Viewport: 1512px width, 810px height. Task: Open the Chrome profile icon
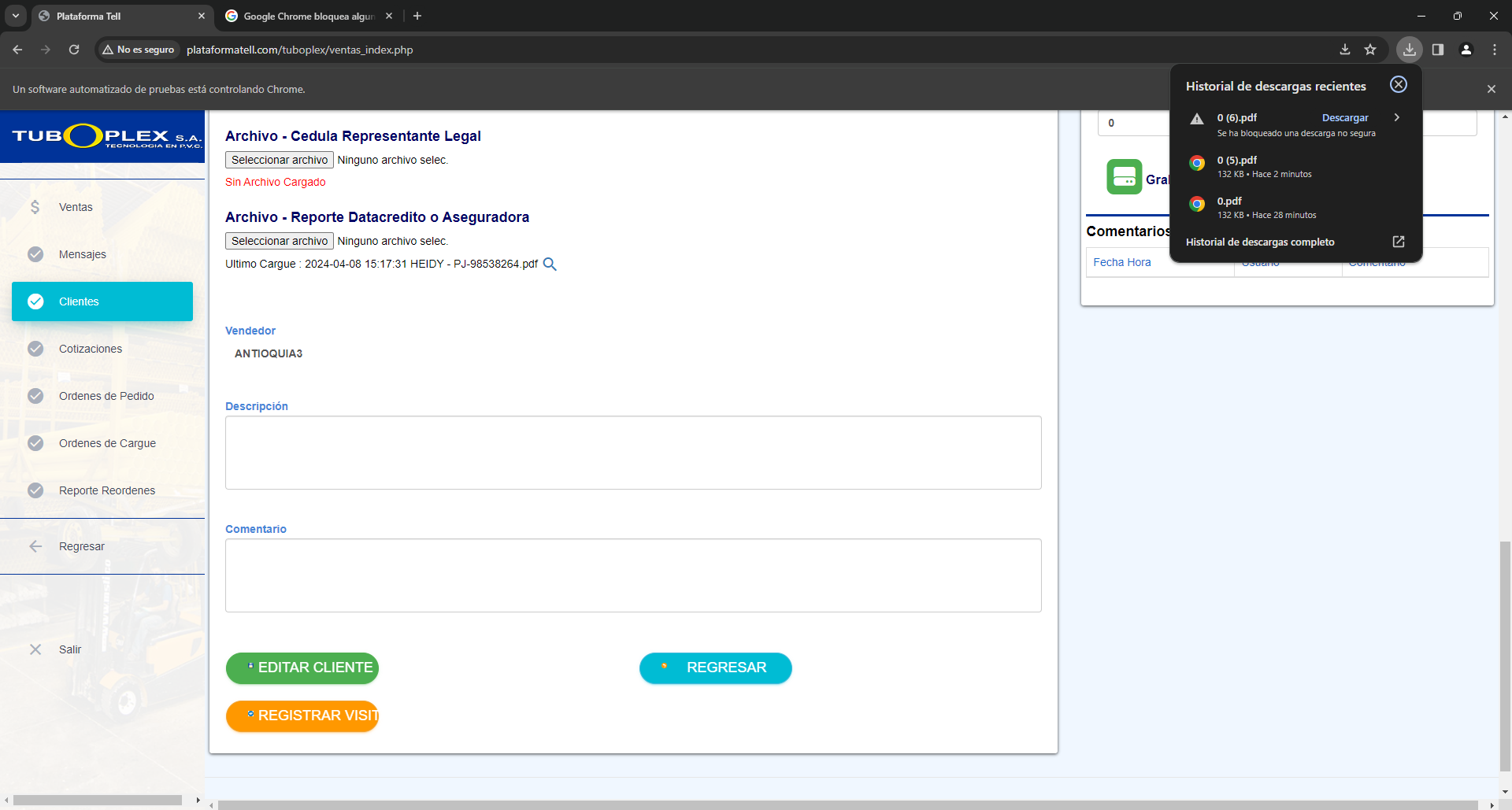[x=1466, y=50]
